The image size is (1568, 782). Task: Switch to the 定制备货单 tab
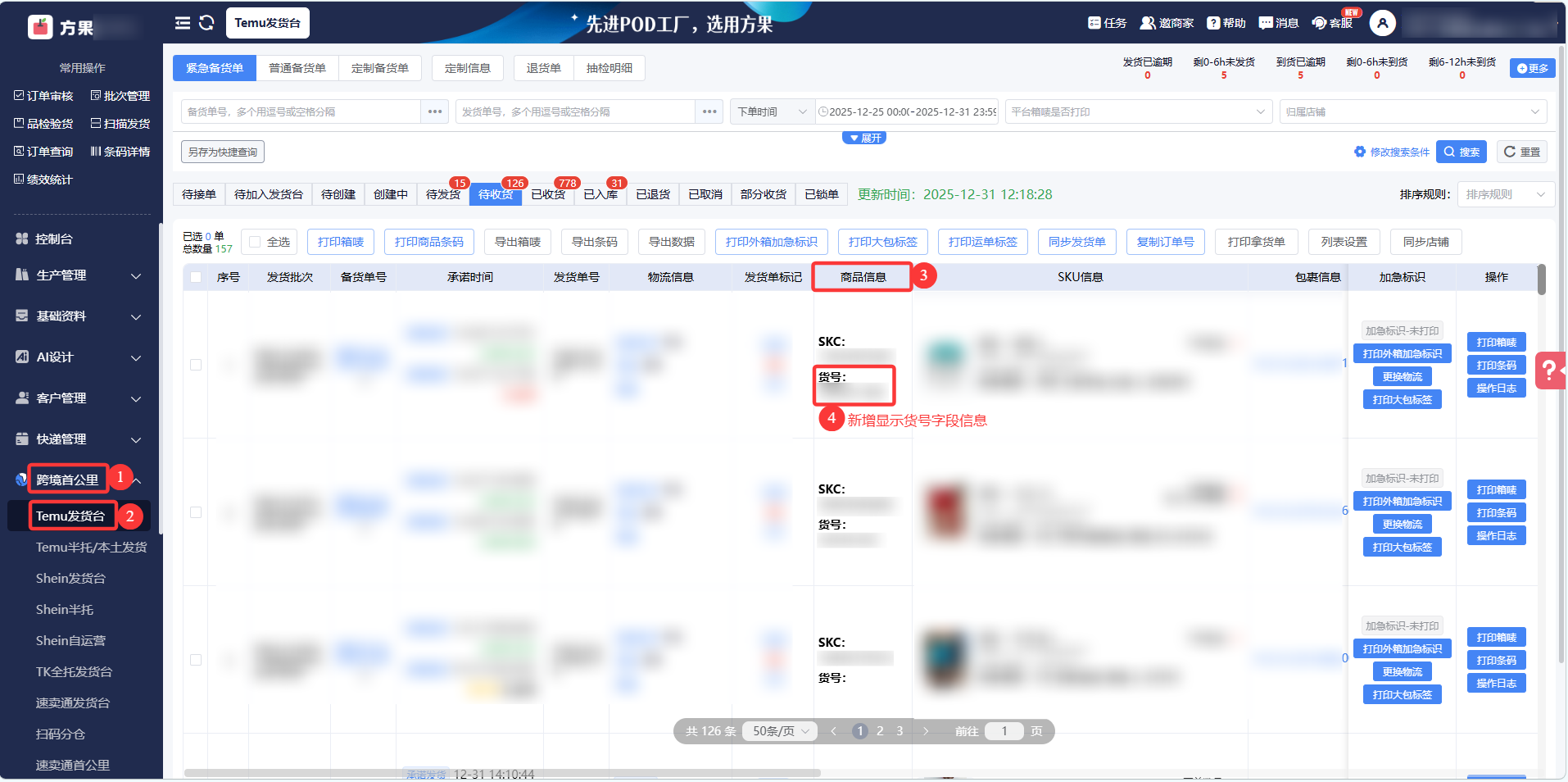[380, 68]
